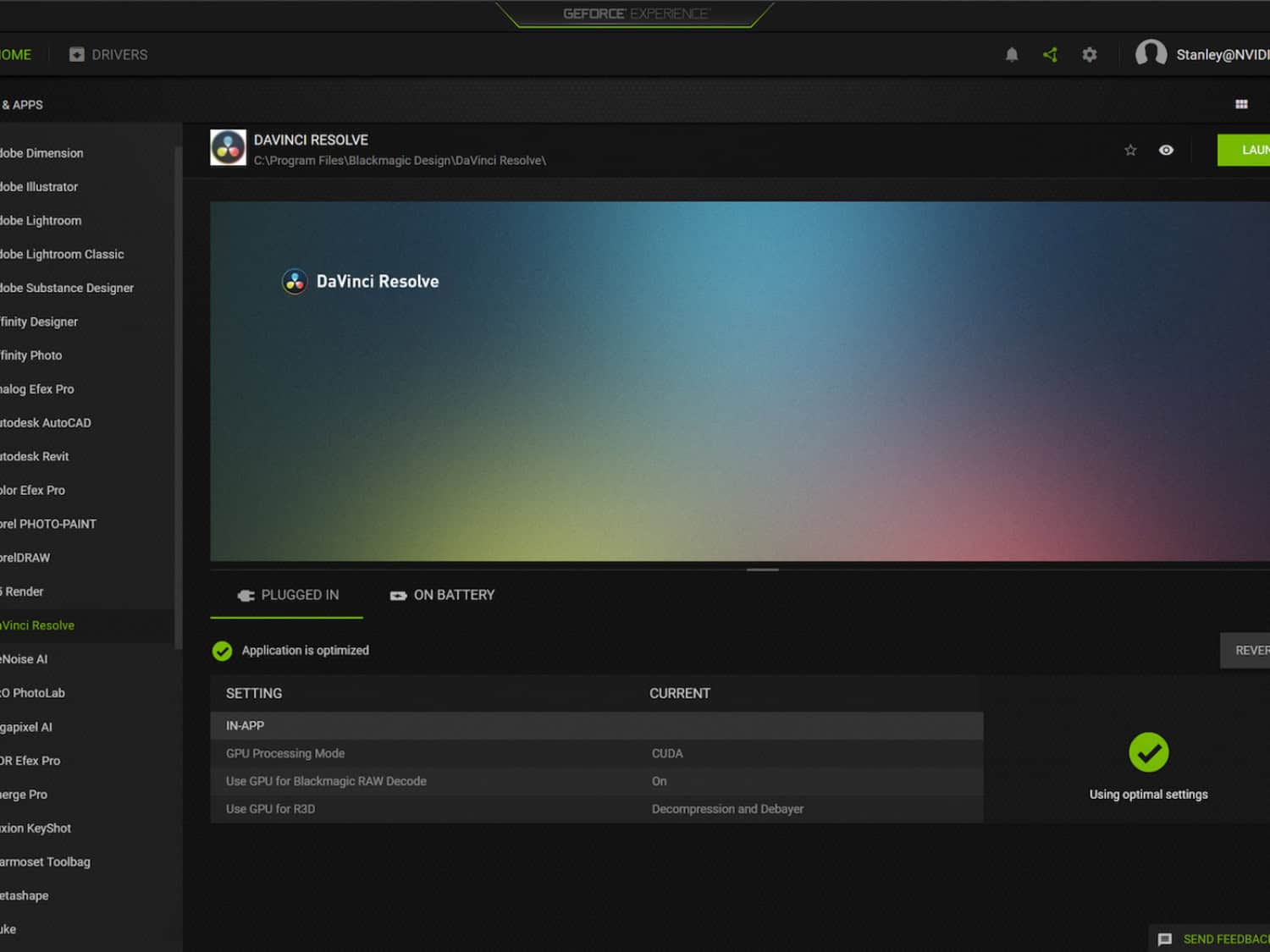Toggle the eye visibility icon

1166,150
